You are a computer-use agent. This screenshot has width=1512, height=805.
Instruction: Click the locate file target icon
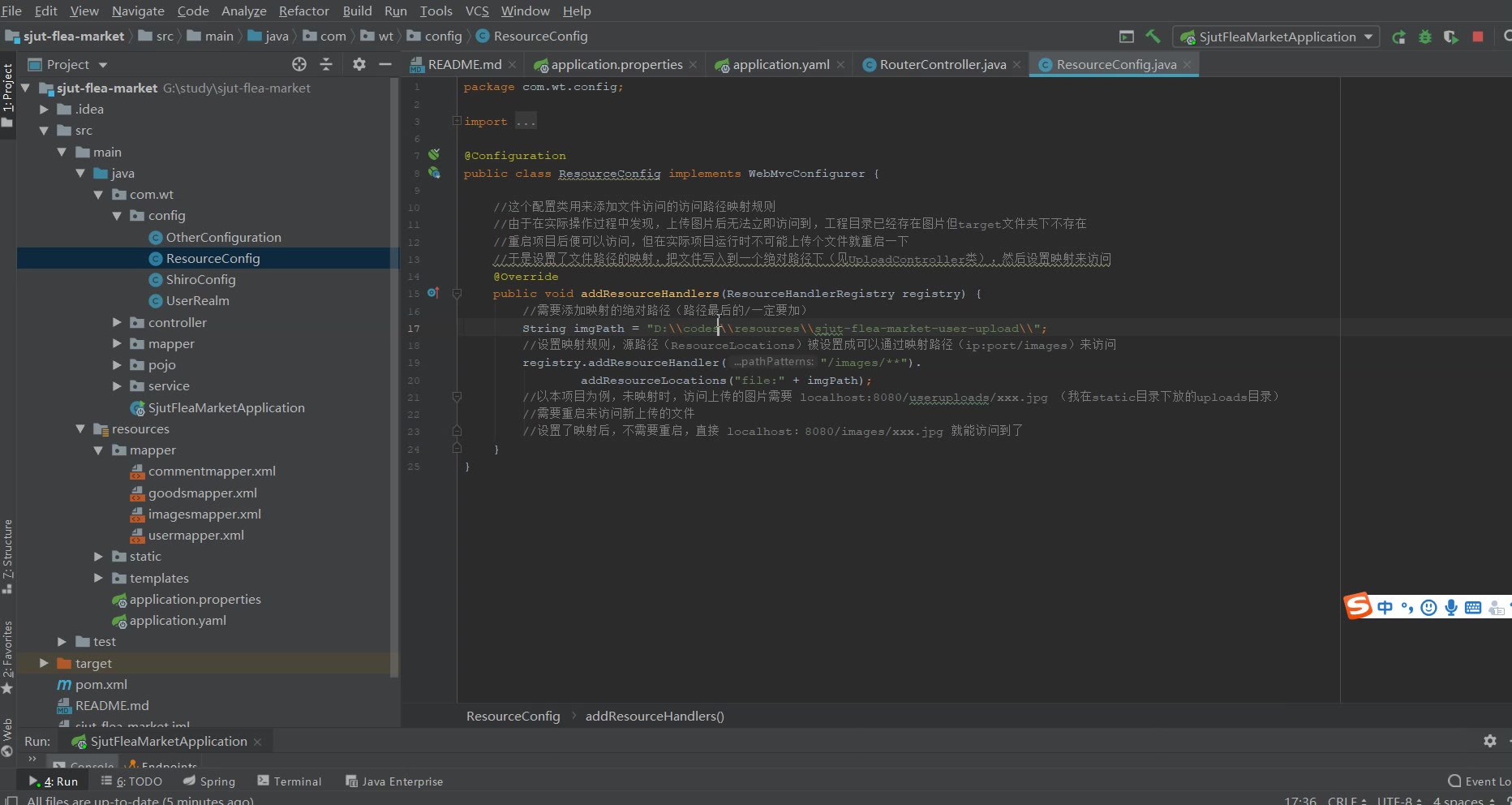pyautogui.click(x=299, y=64)
